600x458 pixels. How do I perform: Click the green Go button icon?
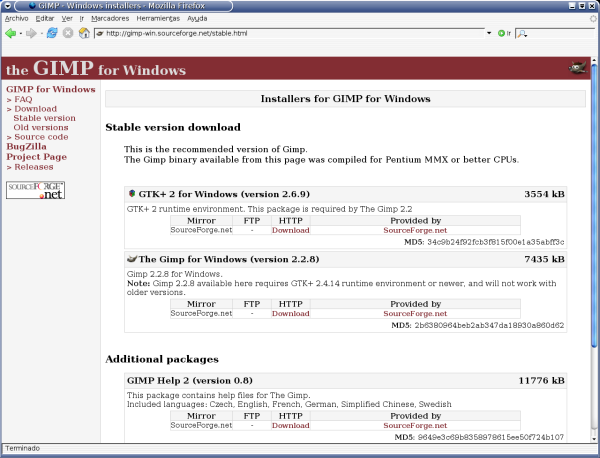point(502,33)
